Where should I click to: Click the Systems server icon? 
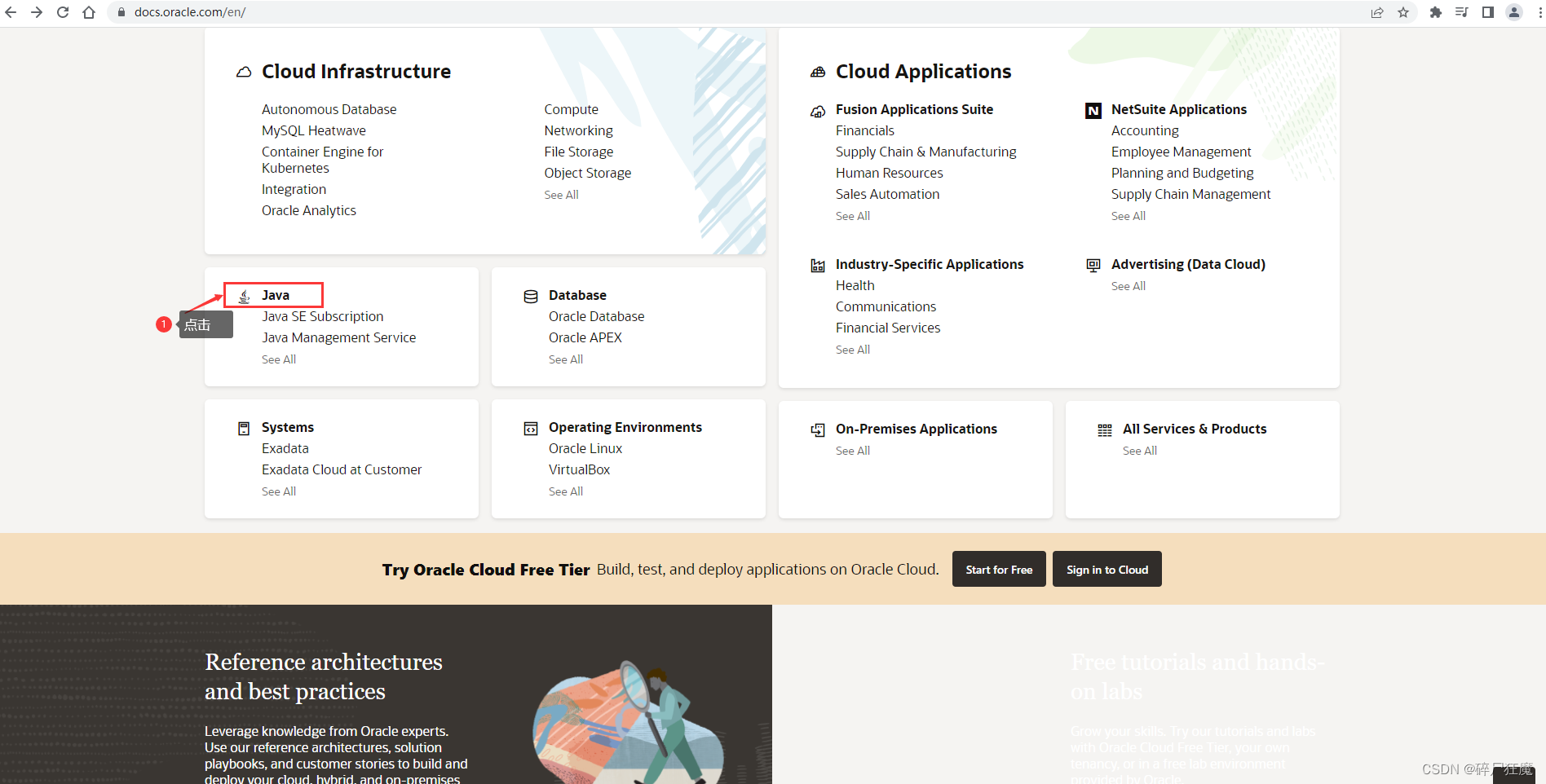coord(244,429)
